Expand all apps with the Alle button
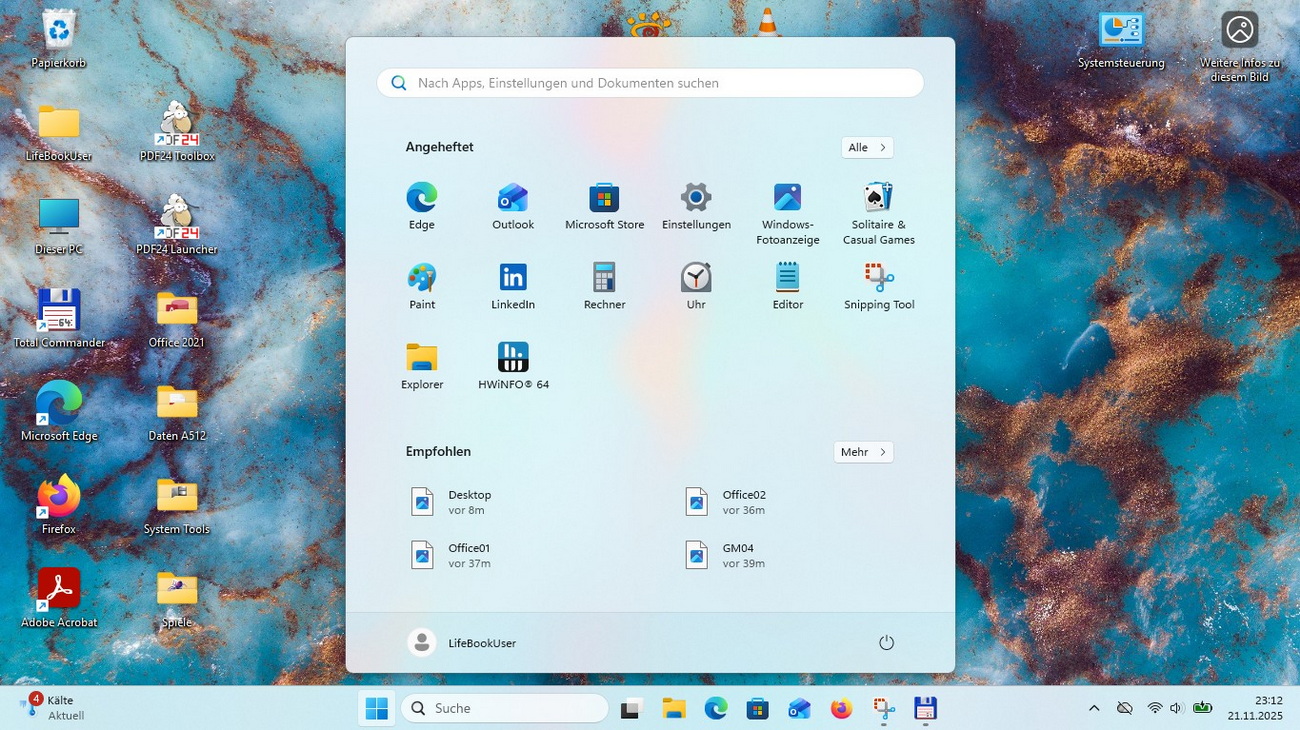1300x730 pixels. click(867, 148)
